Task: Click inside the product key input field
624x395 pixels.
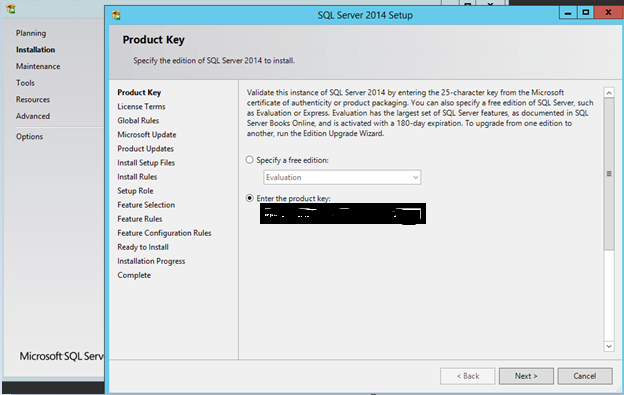Action: tap(343, 214)
